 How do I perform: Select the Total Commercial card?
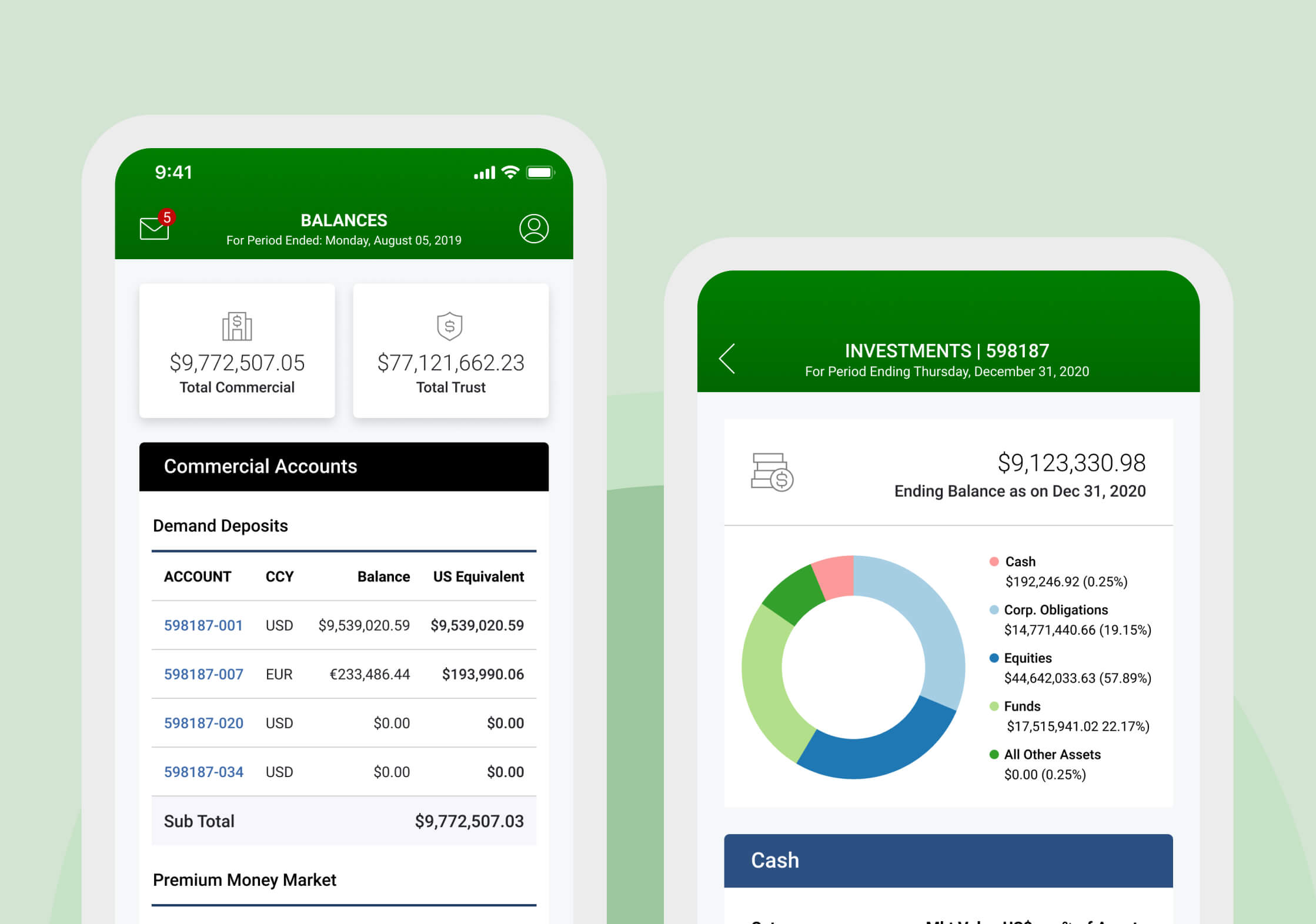point(237,351)
